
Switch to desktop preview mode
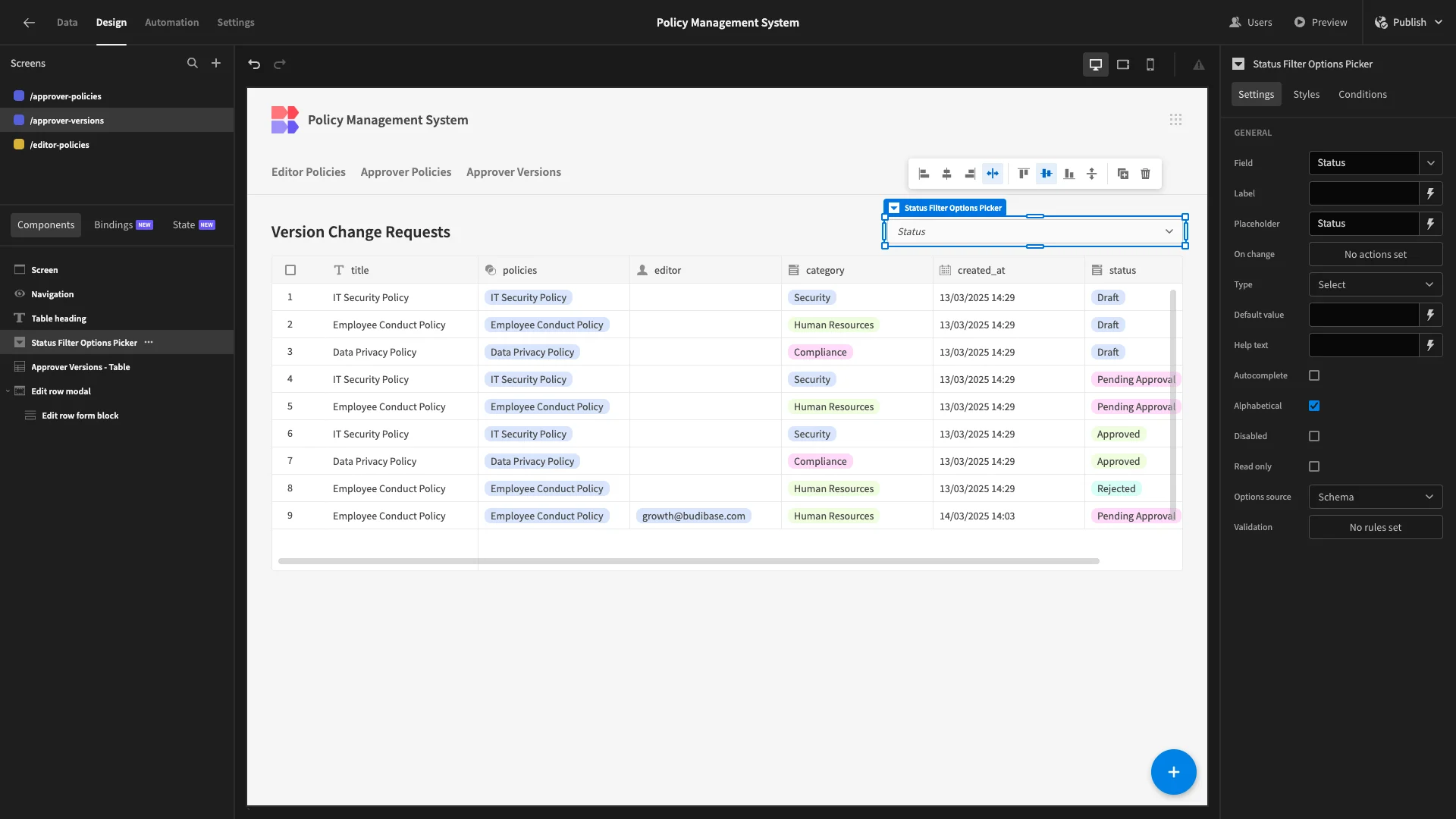point(1096,64)
